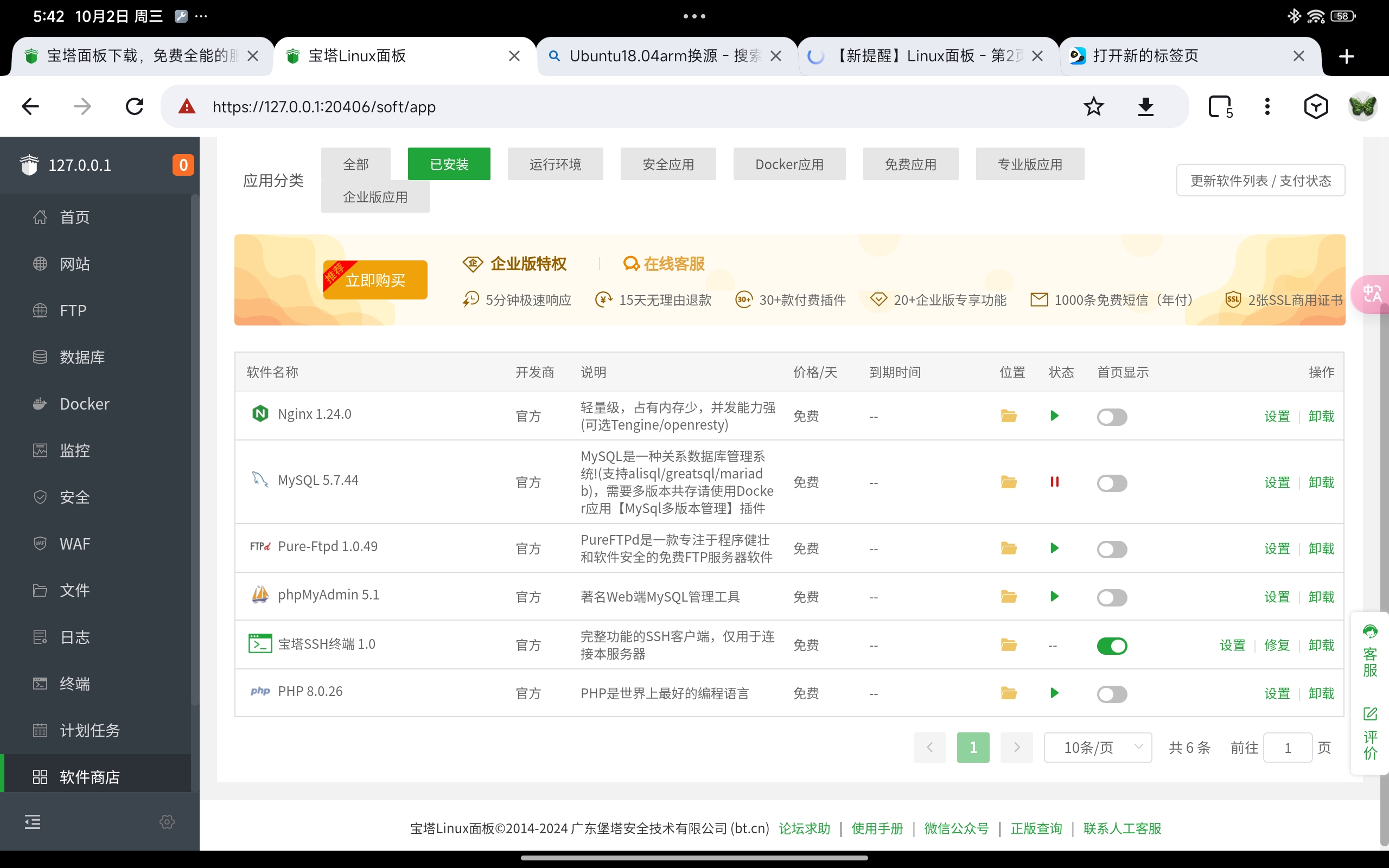The height and width of the screenshot is (868, 1389).
Task: Click 修复 for 宝塔SSH终端 1.0
Action: point(1277,645)
